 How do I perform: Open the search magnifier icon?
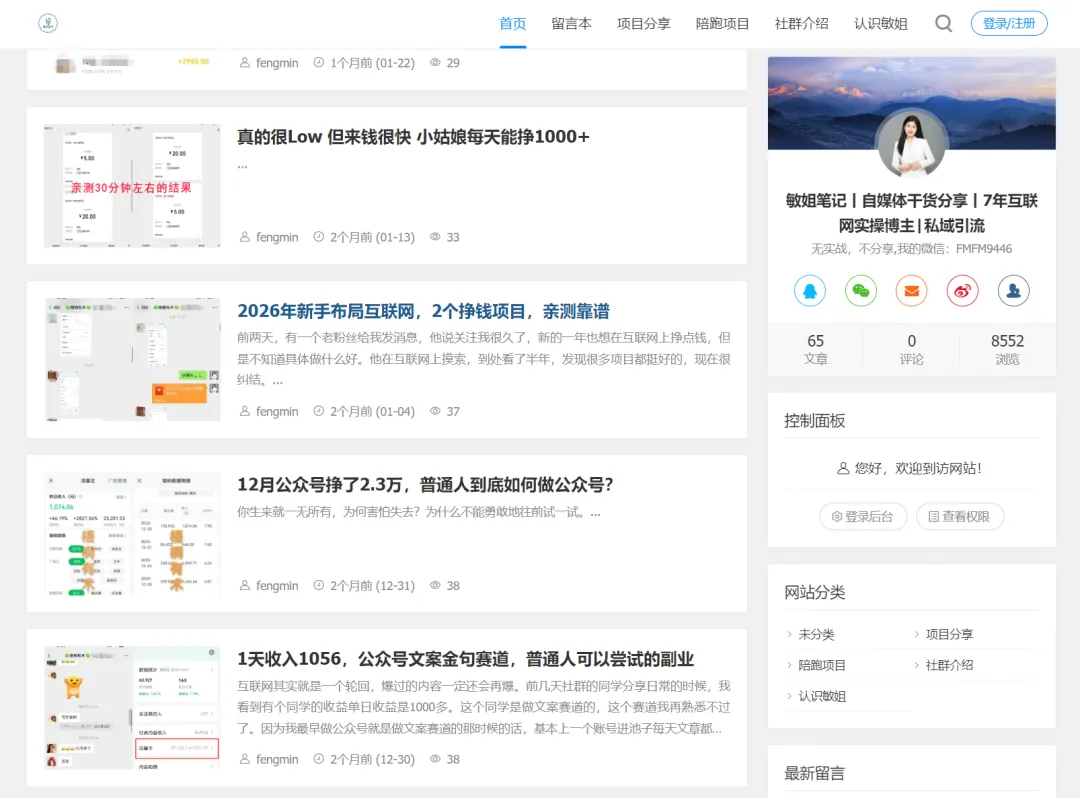pyautogui.click(x=944, y=23)
